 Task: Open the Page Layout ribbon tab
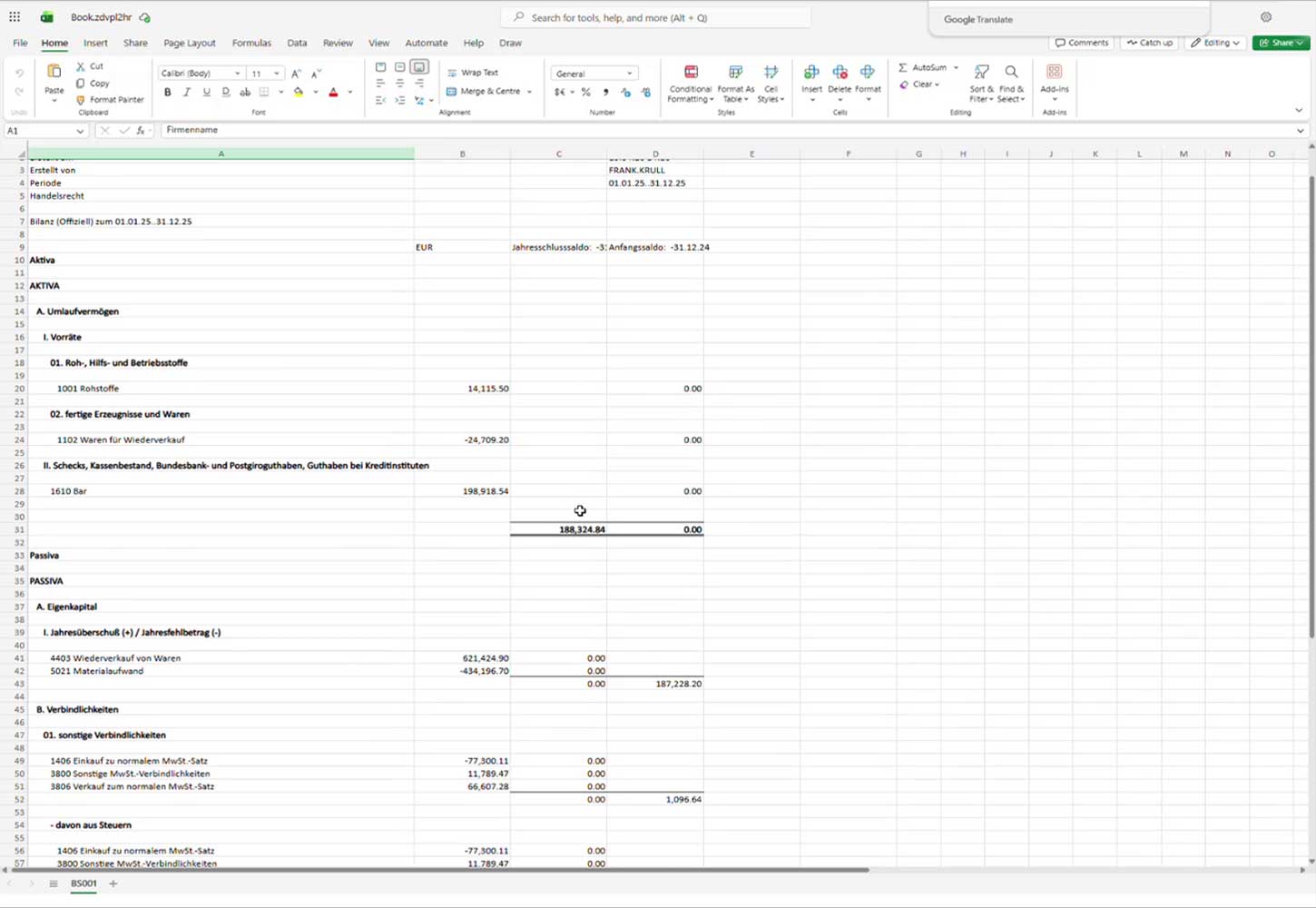(x=190, y=43)
